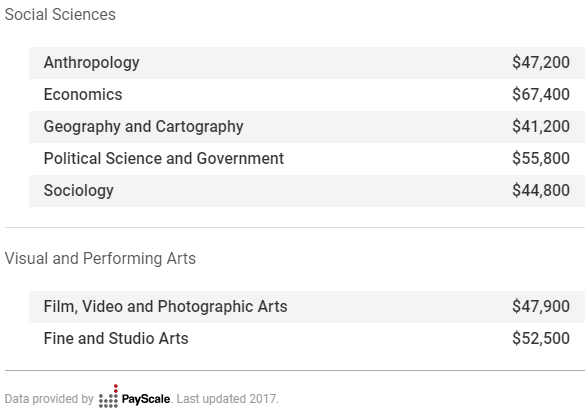Image resolution: width=585 pixels, height=411 pixels.
Task: Select Political Science and Government entry
Action: point(164,159)
